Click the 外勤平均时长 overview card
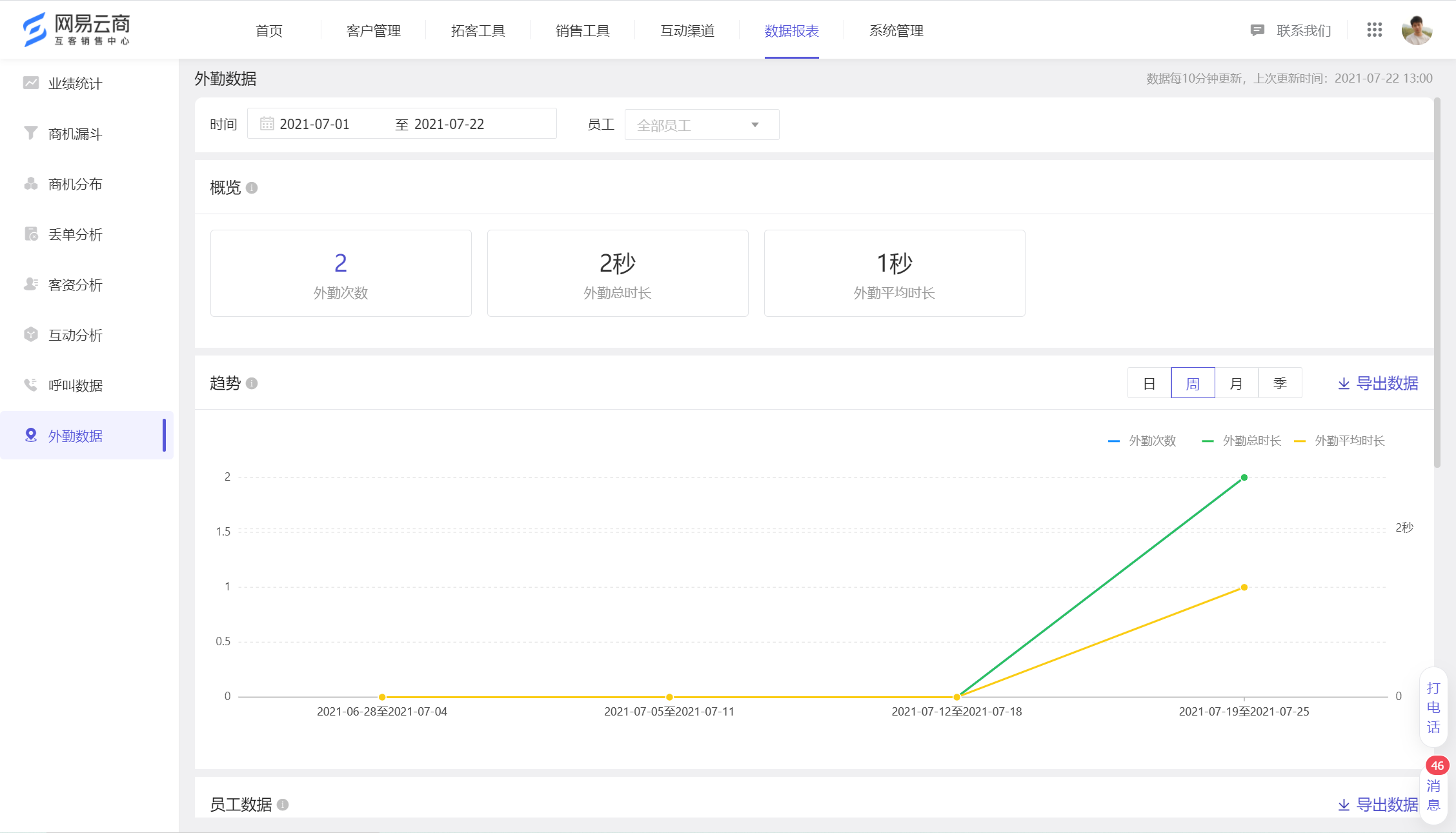1456x833 pixels. tap(895, 273)
